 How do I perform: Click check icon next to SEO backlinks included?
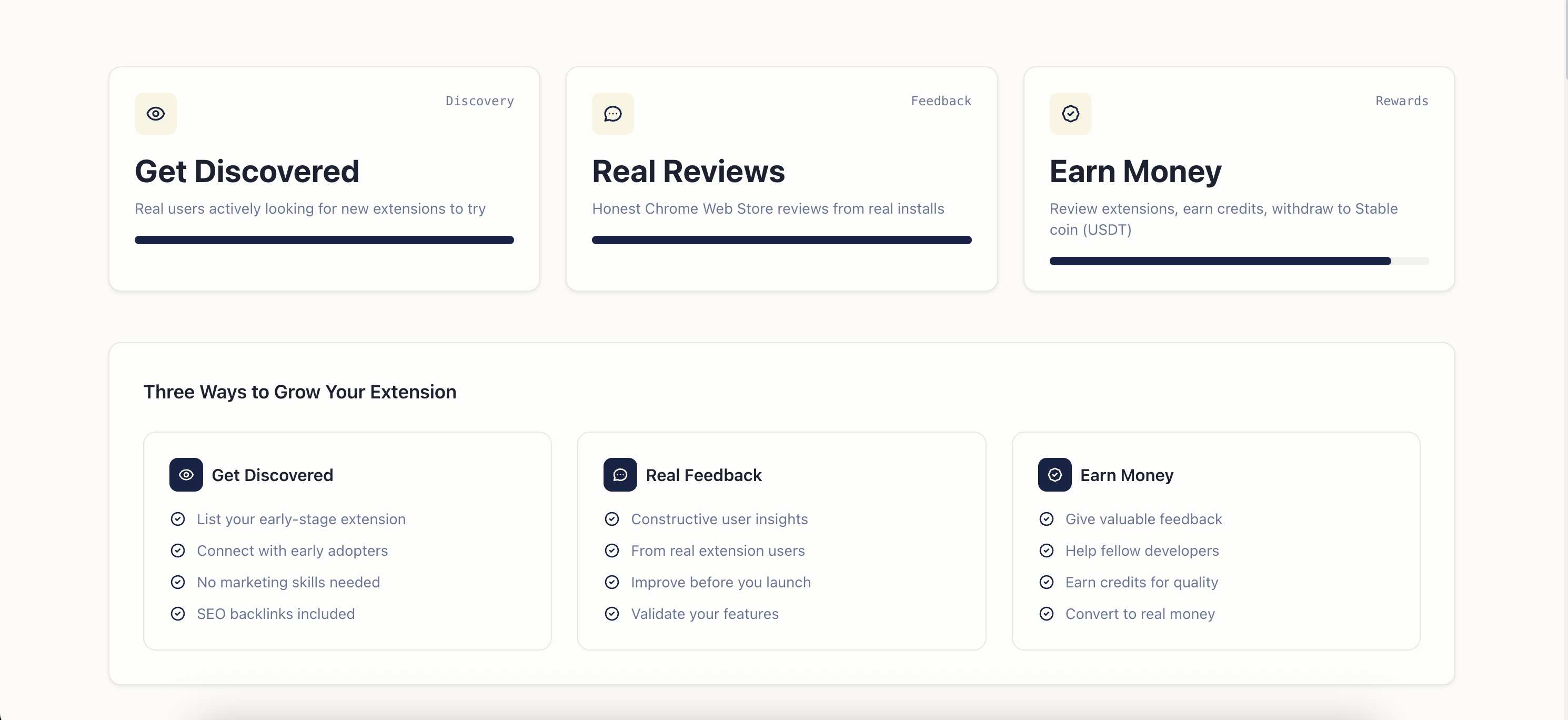(x=178, y=614)
